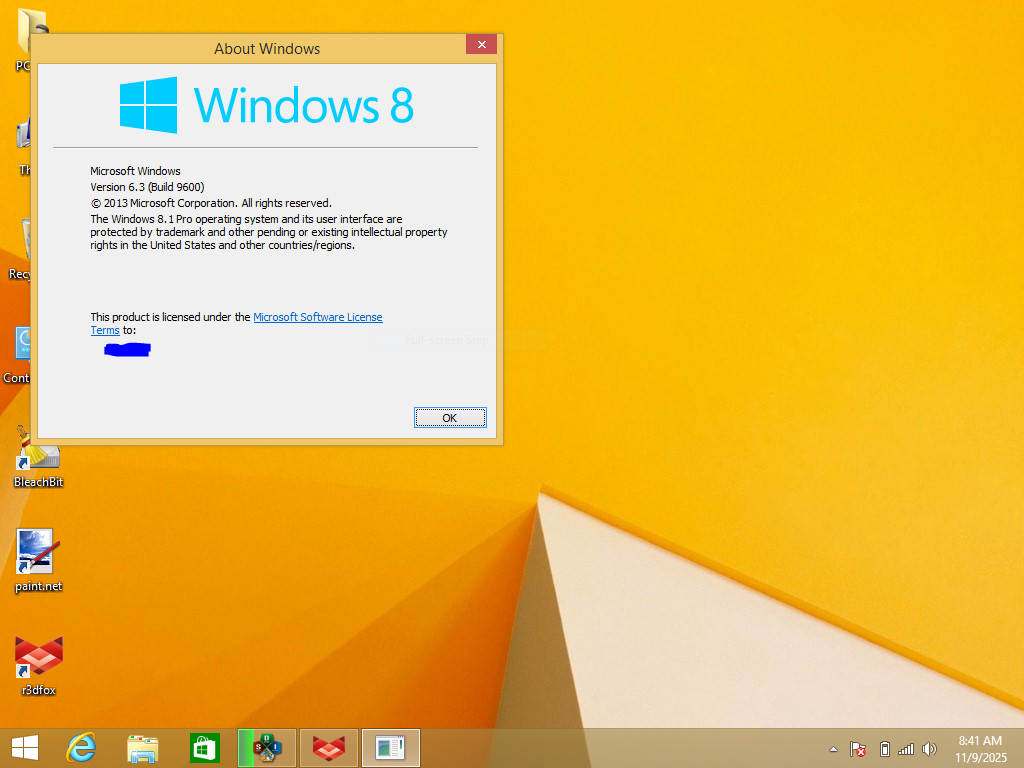Open the BleachBit desktop shortcut
The image size is (1024, 768).
pos(39,456)
